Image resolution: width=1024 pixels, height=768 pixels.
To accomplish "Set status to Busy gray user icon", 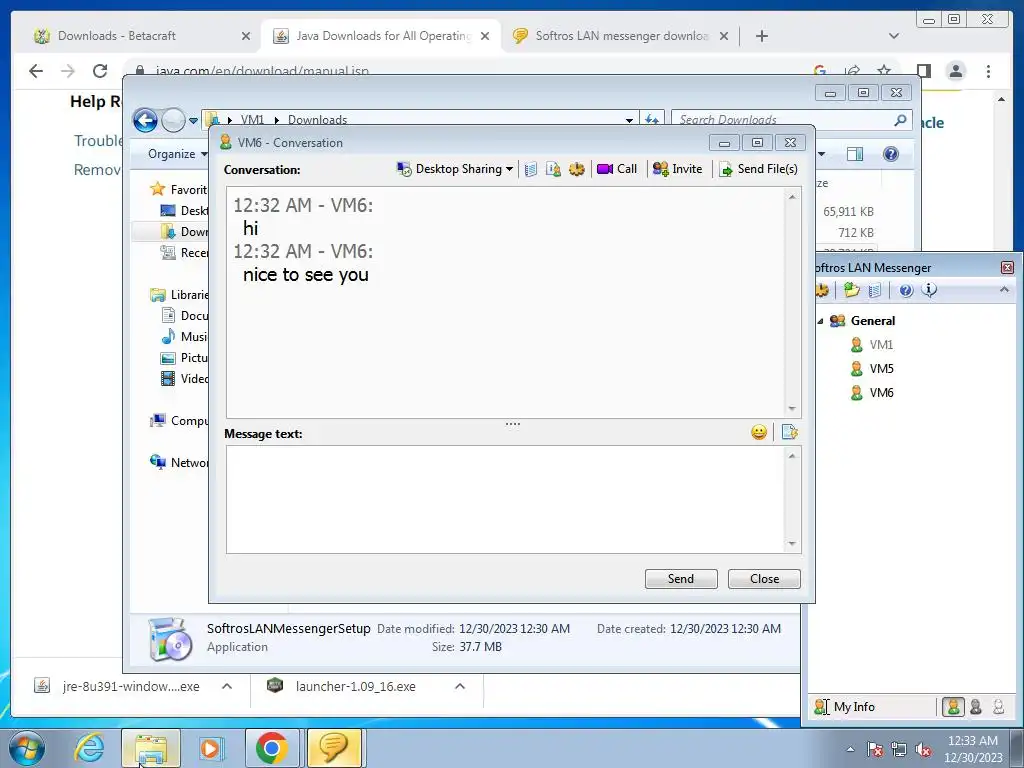I will [x=976, y=707].
